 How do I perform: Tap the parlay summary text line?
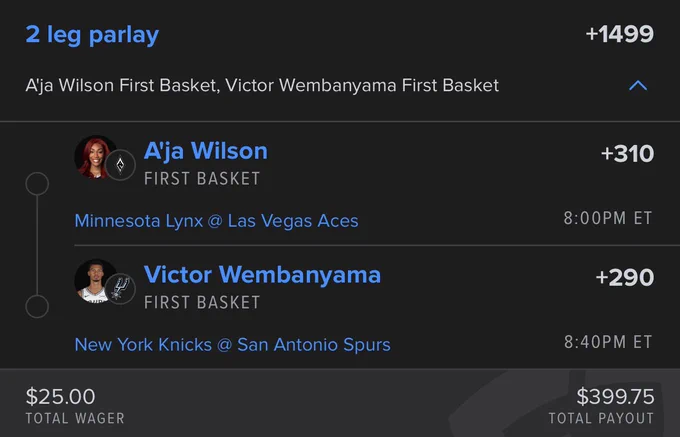pyautogui.click(x=262, y=85)
